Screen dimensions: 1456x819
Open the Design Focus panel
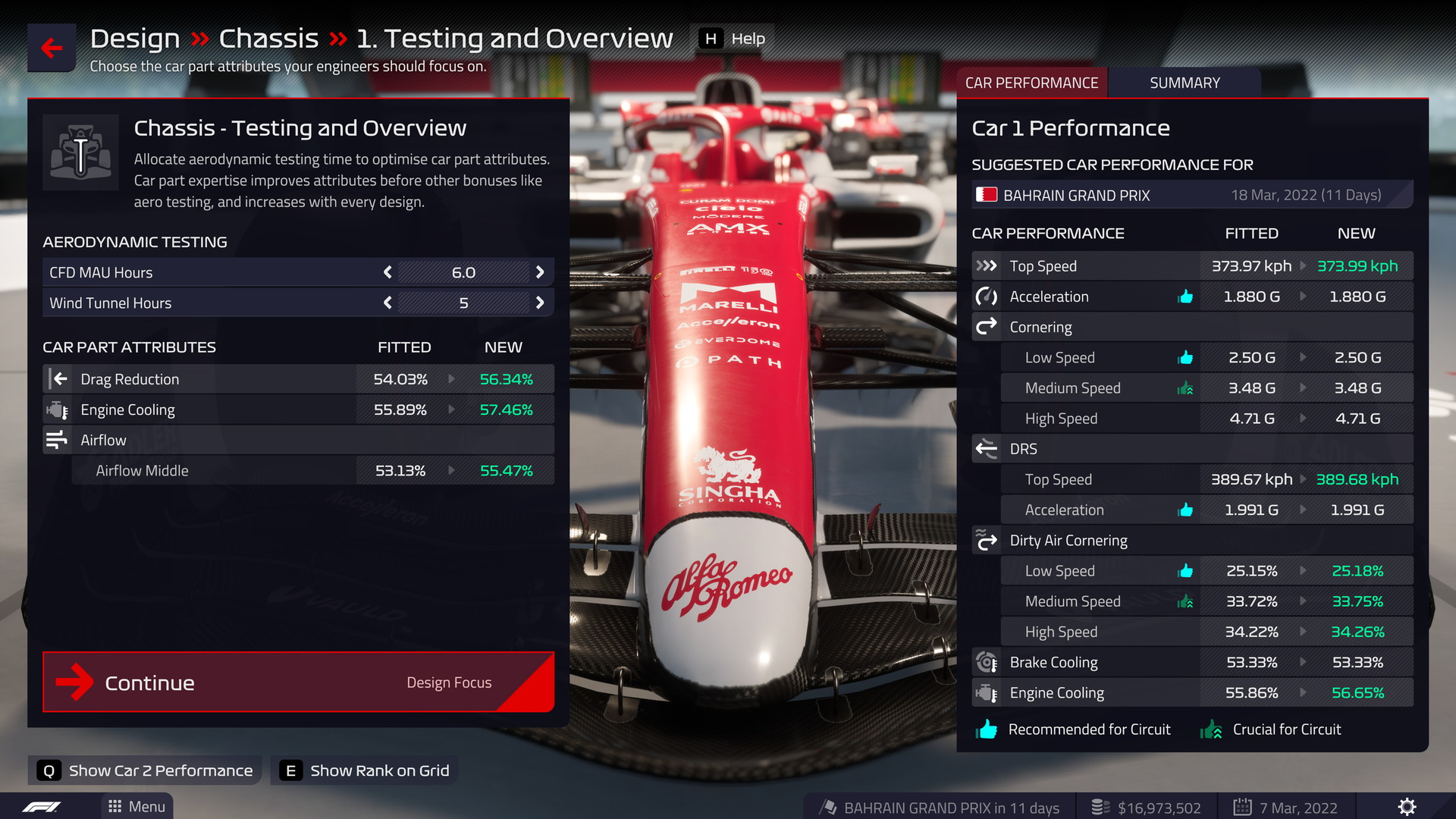449,683
